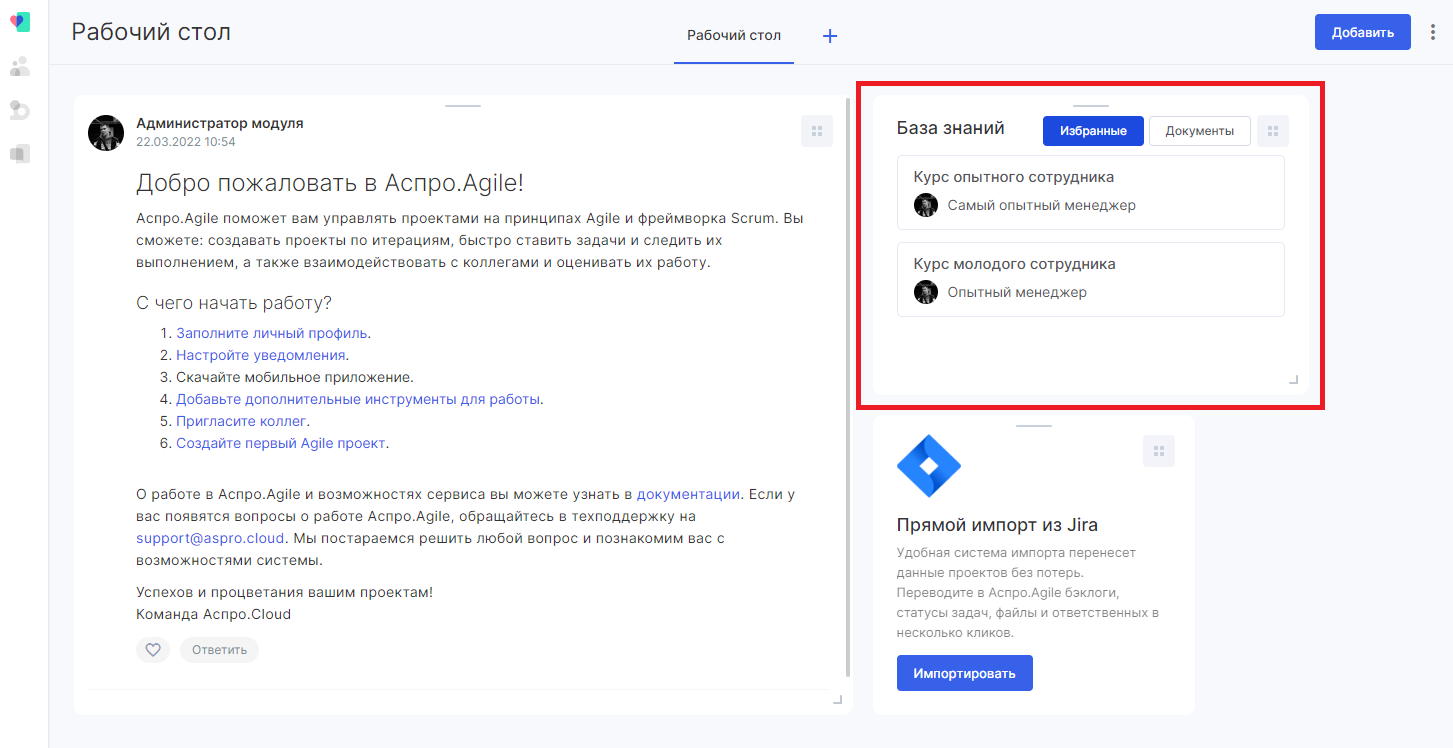Click the support@aspro.cloud email link
The width and height of the screenshot is (1453, 748).
click(210, 538)
